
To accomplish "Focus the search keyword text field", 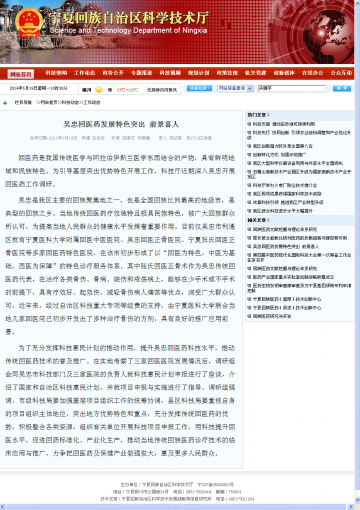I will (x=292, y=88).
